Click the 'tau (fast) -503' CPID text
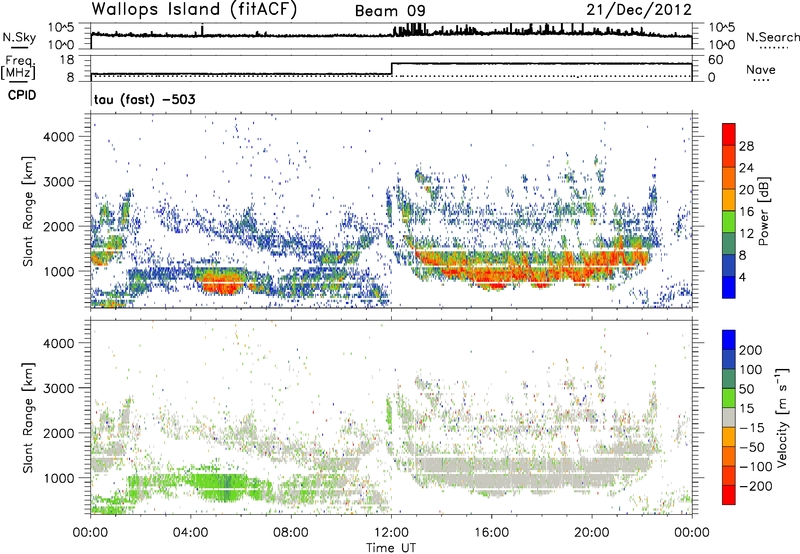 (144, 99)
